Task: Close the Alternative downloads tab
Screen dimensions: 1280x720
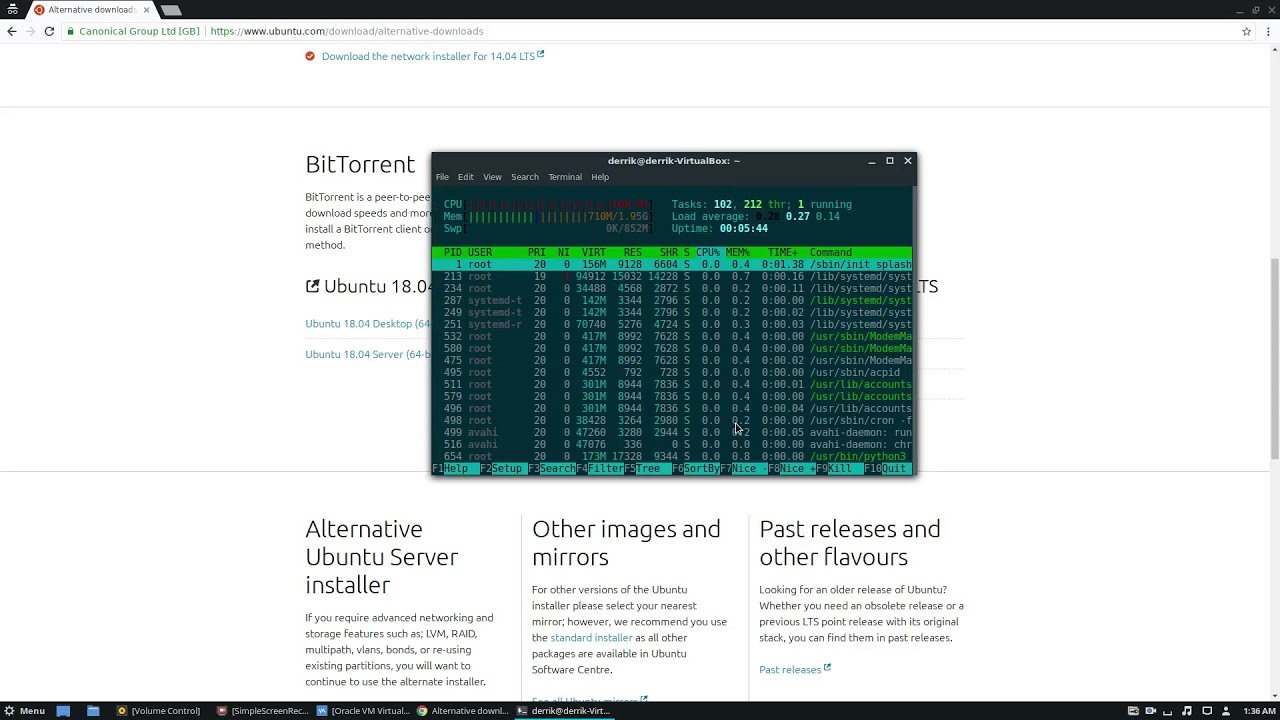Action: [x=145, y=10]
